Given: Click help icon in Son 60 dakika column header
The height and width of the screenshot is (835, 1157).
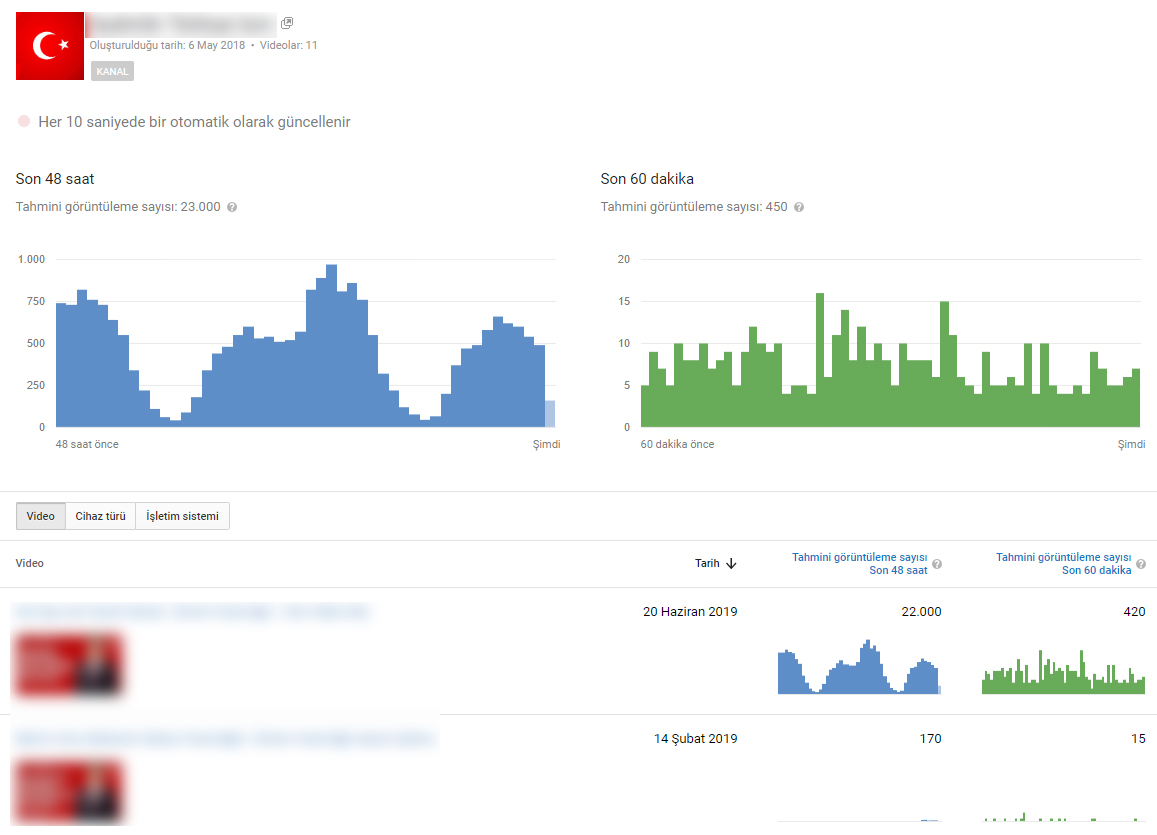Looking at the screenshot, I should (x=1141, y=564).
